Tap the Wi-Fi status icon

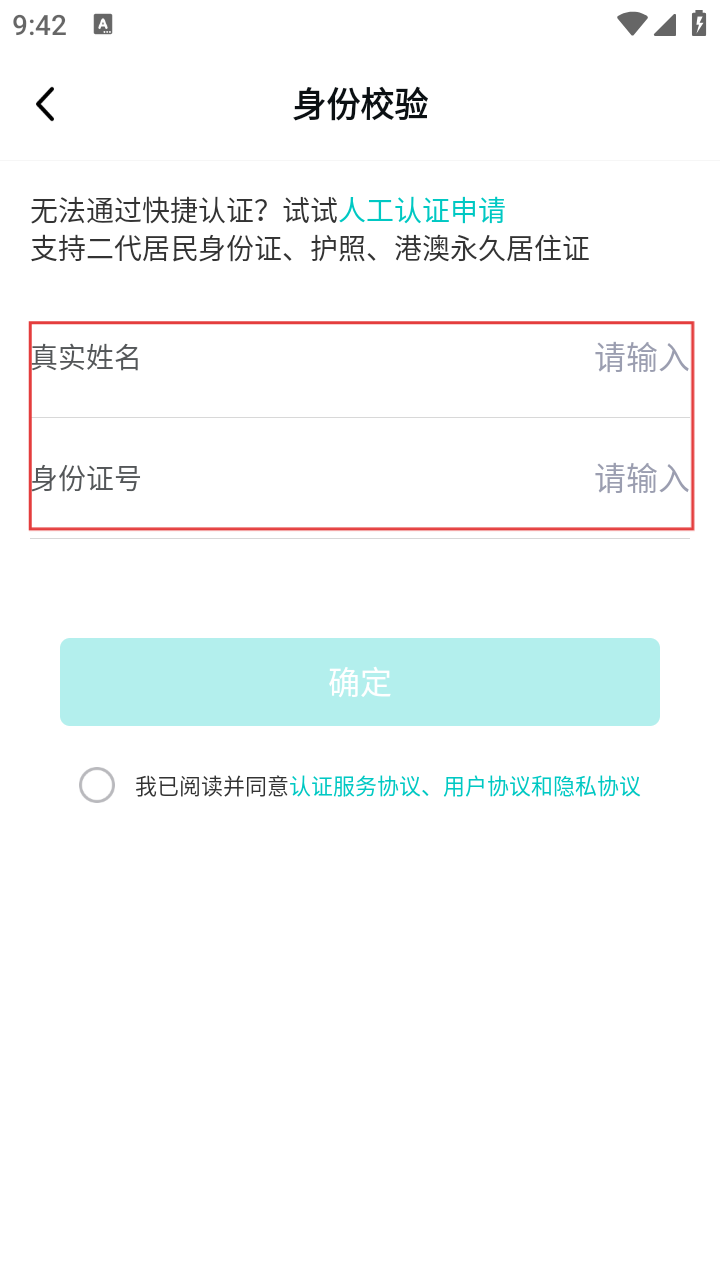632,24
